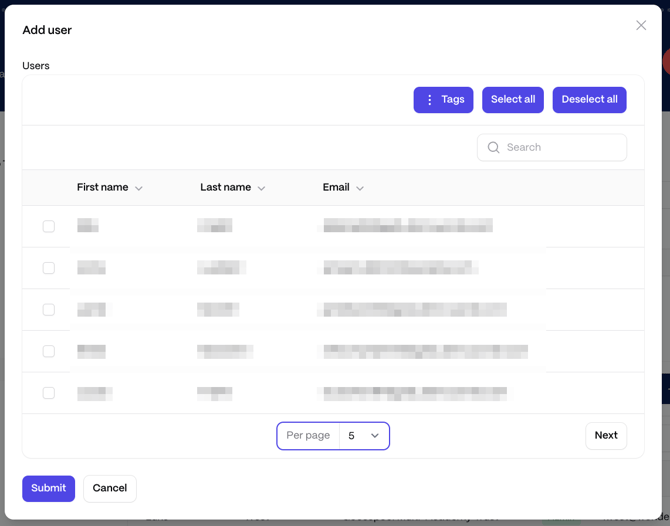The image size is (670, 526).
Task: Click Deselect all button
Action: point(589,100)
